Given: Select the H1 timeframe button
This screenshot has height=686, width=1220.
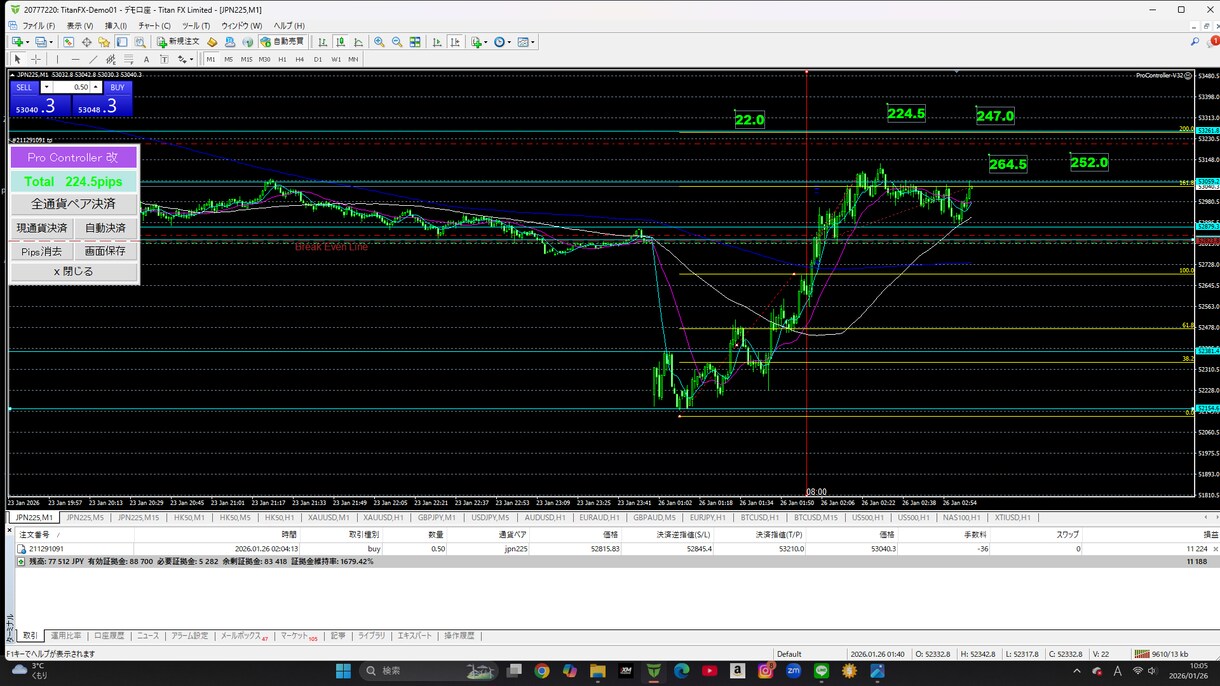Looking at the screenshot, I should 282,59.
